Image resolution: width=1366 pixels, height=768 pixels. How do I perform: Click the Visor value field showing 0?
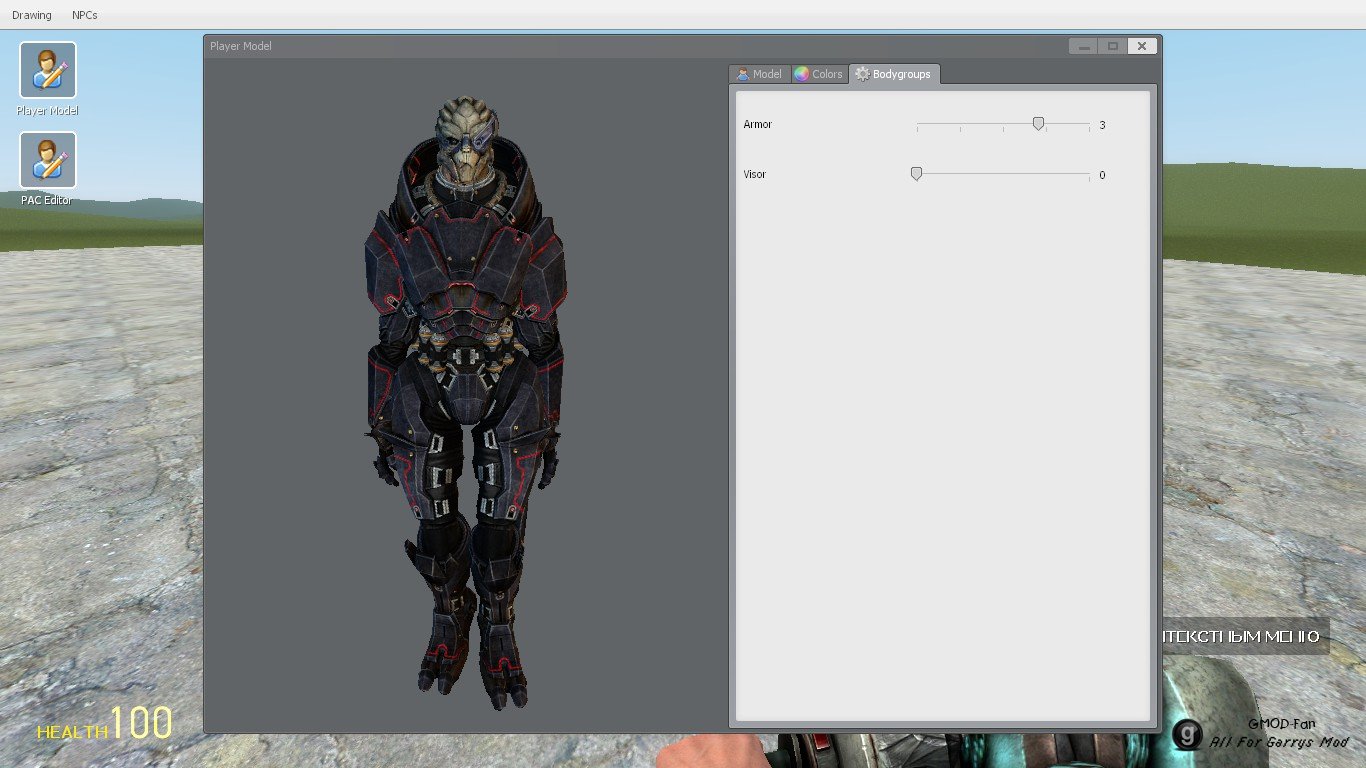point(1103,175)
